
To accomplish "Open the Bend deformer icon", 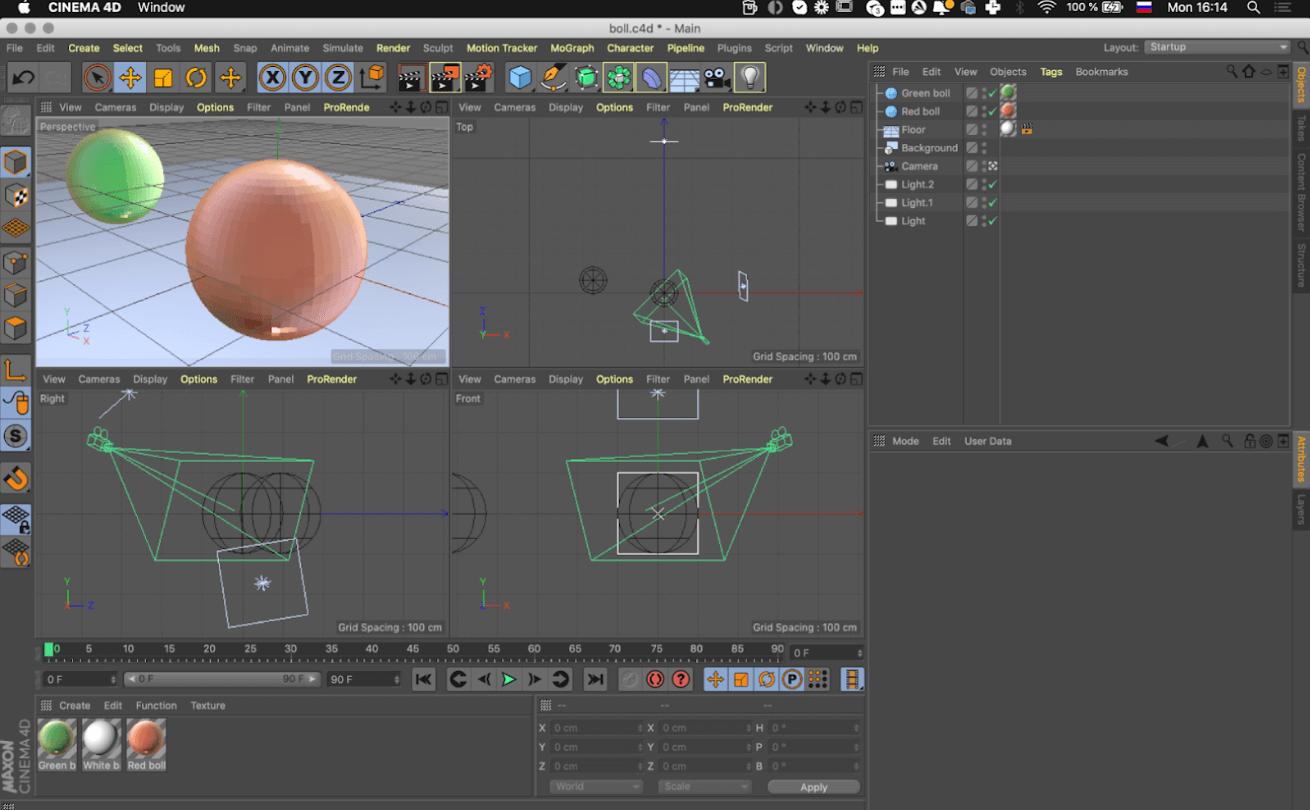I will pos(652,77).
